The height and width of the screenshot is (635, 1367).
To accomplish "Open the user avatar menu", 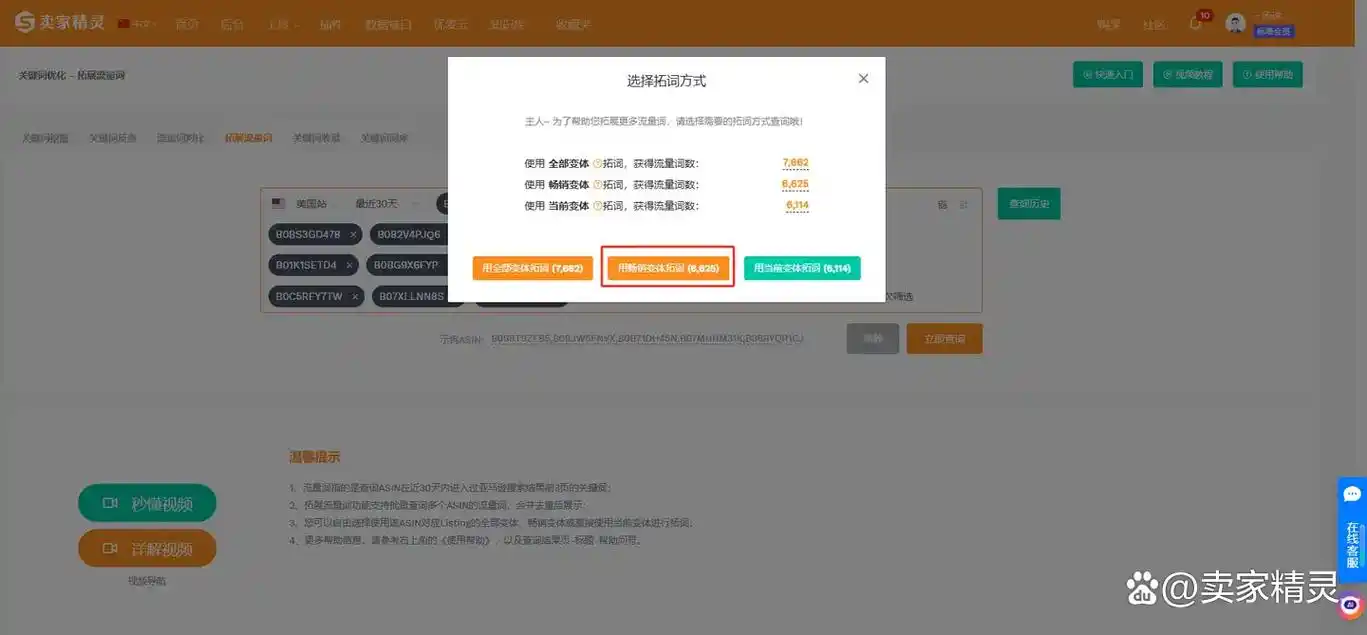I will tap(1235, 22).
